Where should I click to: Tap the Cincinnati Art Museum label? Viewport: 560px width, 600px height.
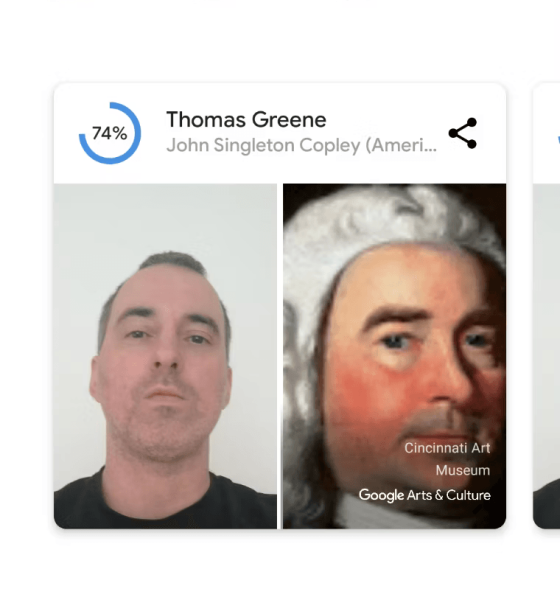pos(447,458)
